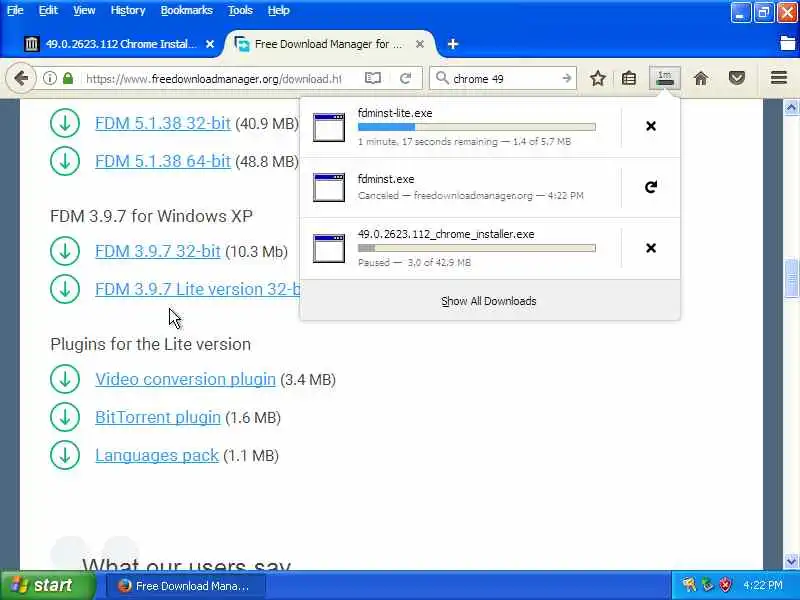Click the vertical scrollbar thumb
Image resolution: width=800 pixels, height=600 pixels.
click(791, 279)
